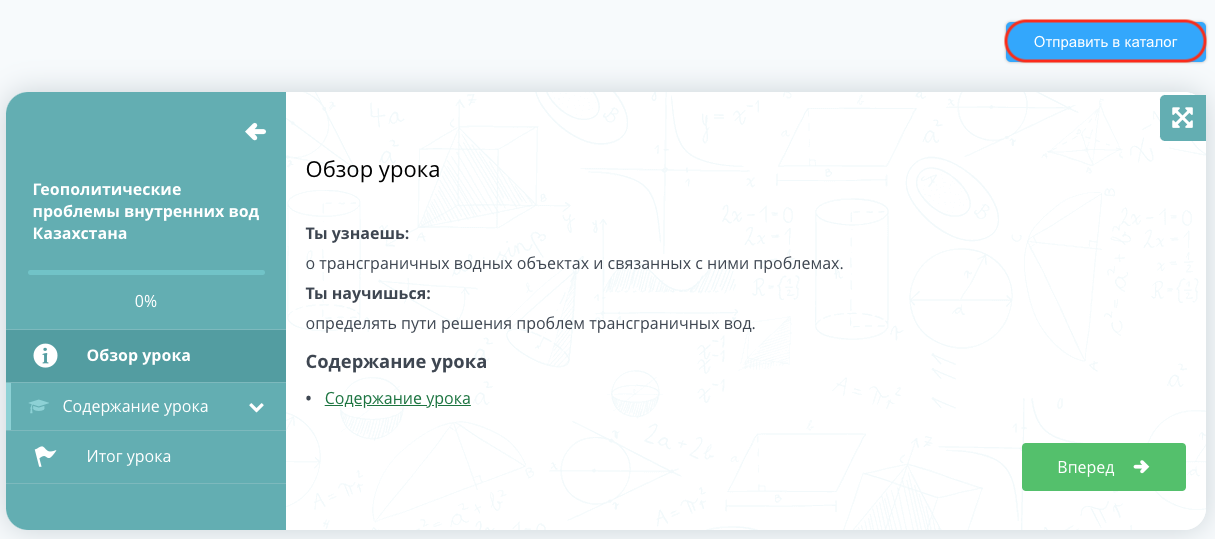
Task: Click the 'Отправить в каталог' button
Action: (1105, 42)
